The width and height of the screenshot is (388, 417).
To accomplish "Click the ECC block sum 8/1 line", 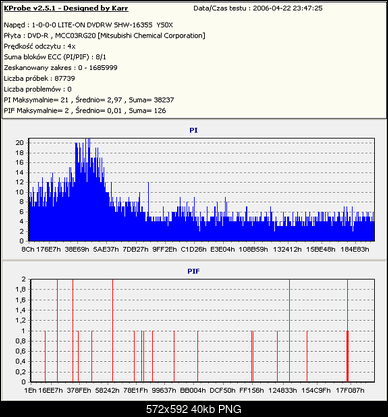I will [x=55, y=57].
